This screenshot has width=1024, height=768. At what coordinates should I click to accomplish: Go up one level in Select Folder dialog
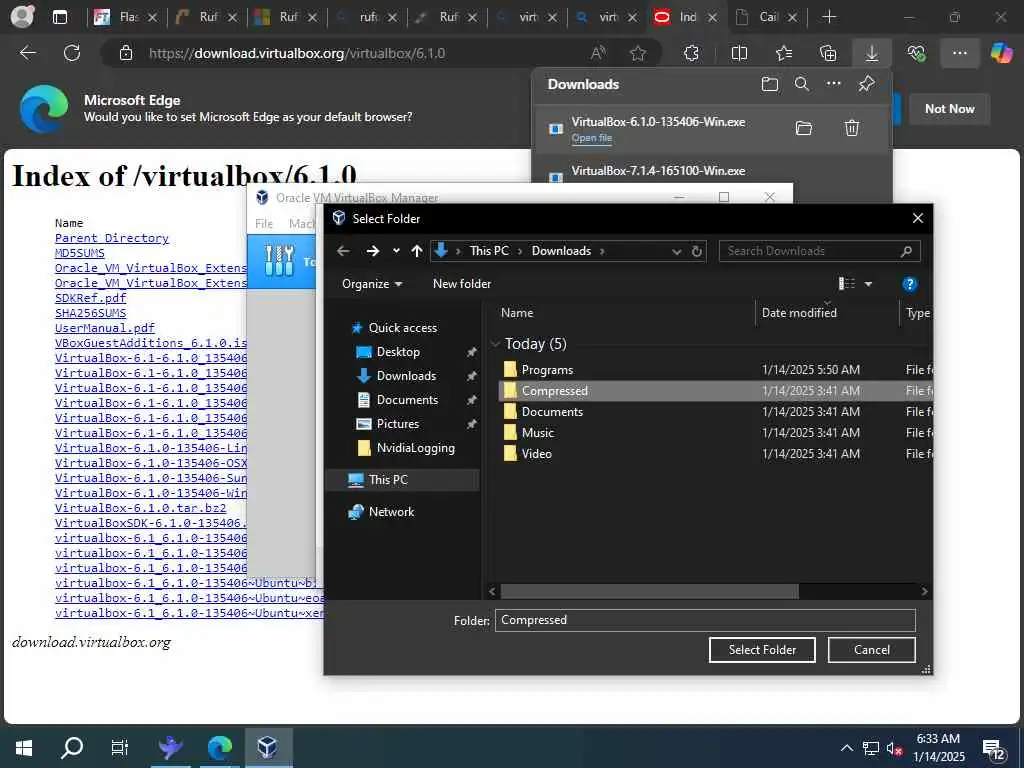417,251
